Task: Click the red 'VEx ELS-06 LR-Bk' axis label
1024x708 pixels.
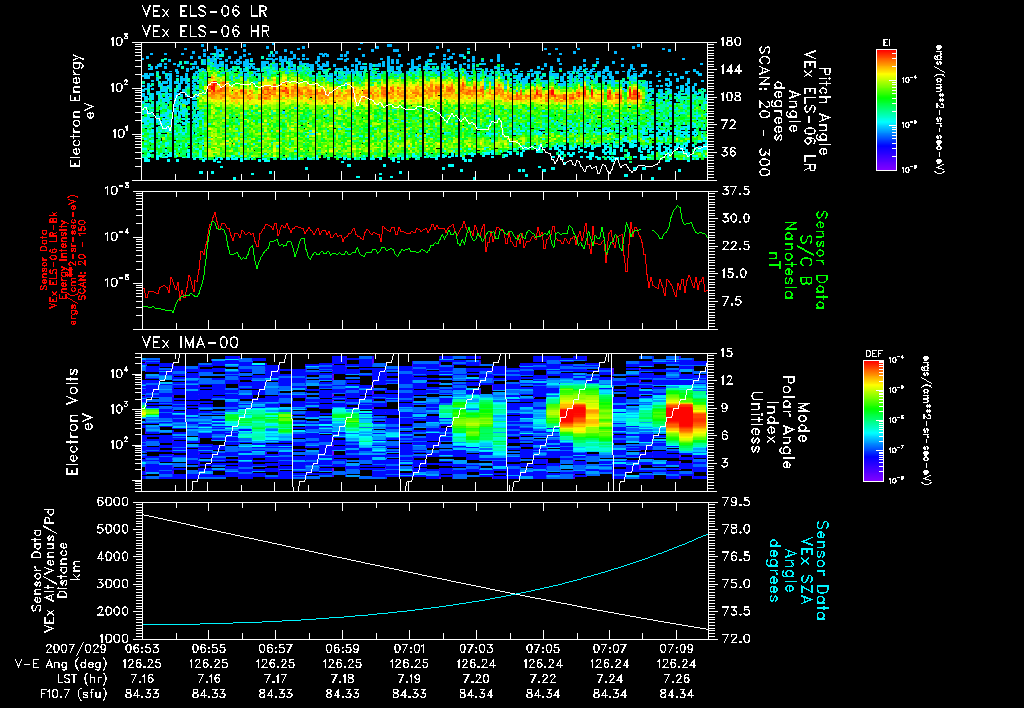Action: (x=54, y=260)
